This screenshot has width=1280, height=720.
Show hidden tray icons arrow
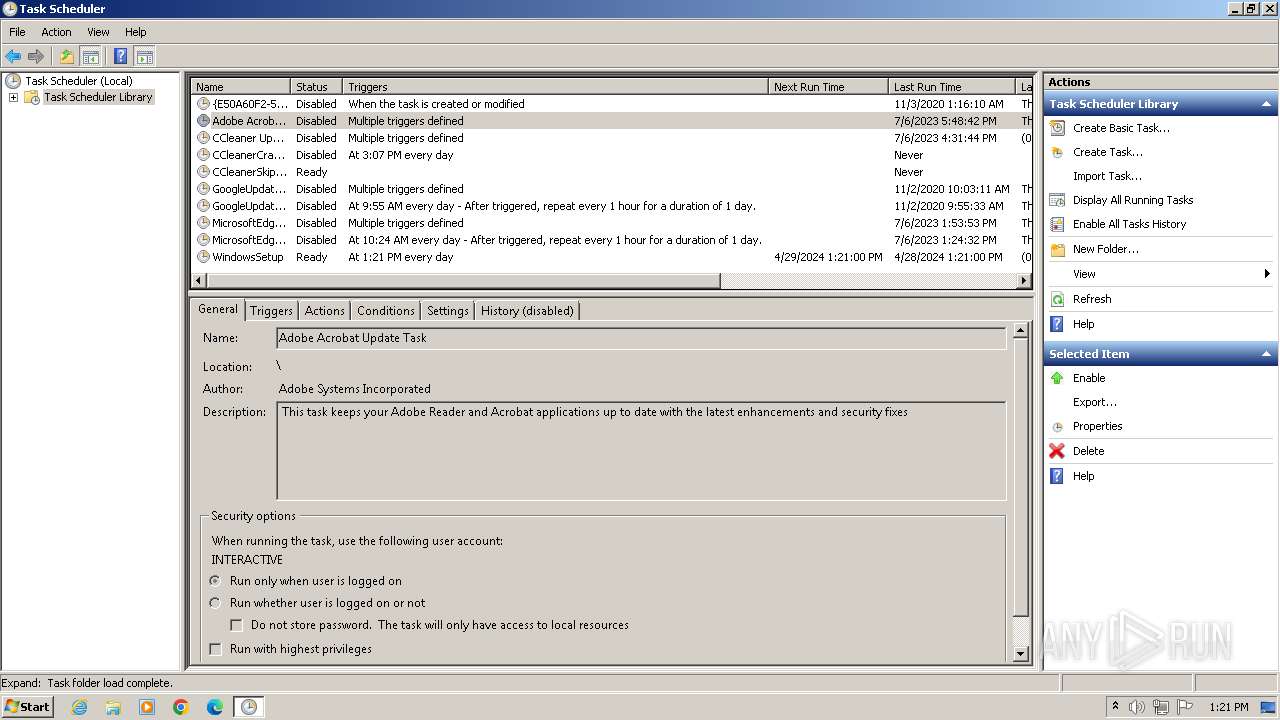coord(1115,706)
